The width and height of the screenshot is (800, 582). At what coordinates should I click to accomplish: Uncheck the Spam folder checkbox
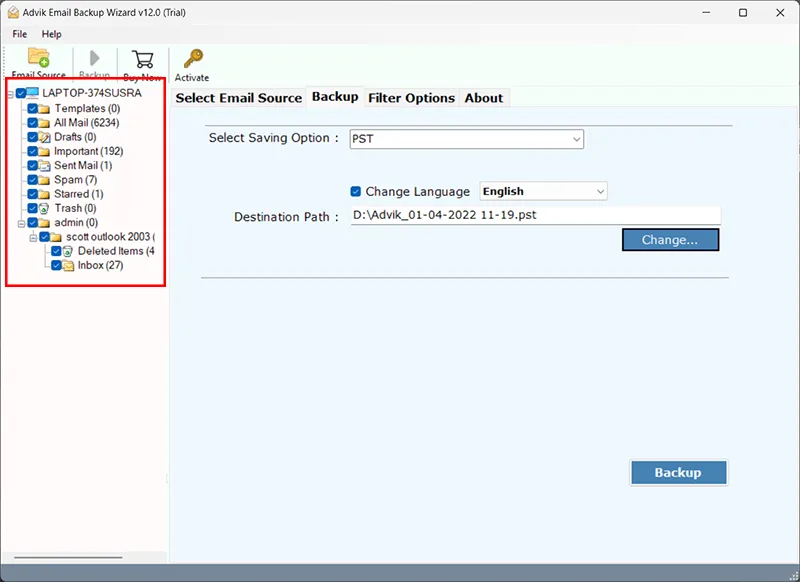[x=33, y=180]
